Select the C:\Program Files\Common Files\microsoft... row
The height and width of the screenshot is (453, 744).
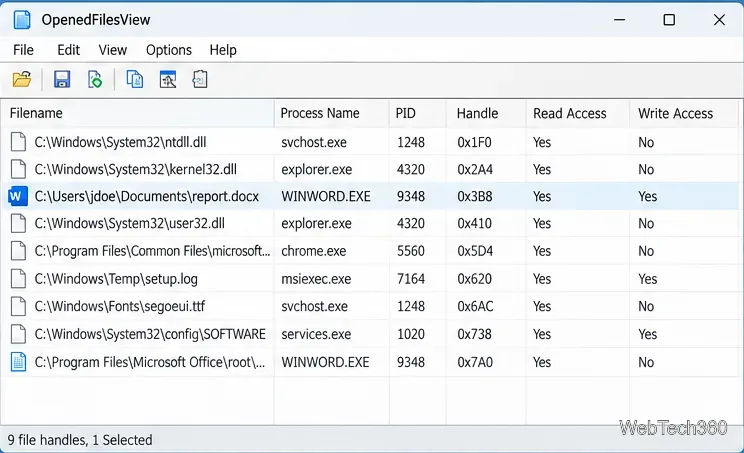(370, 251)
